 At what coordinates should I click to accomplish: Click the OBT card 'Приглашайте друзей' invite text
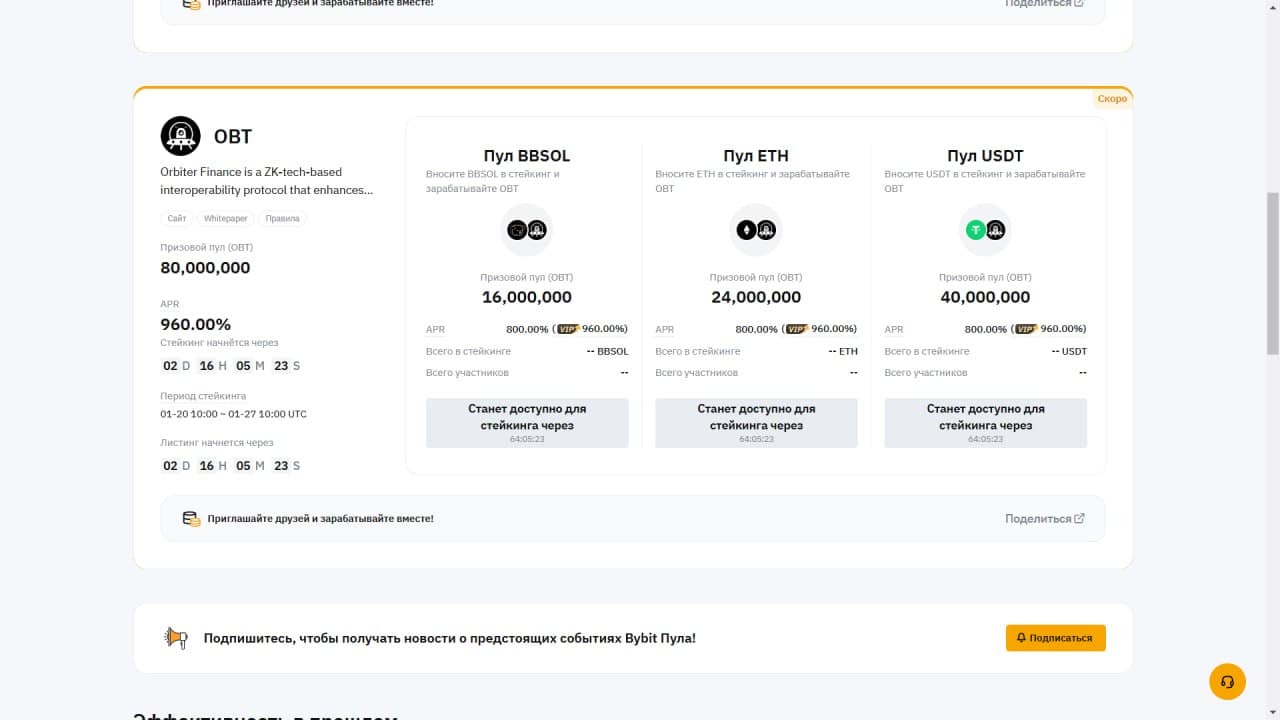(x=320, y=519)
